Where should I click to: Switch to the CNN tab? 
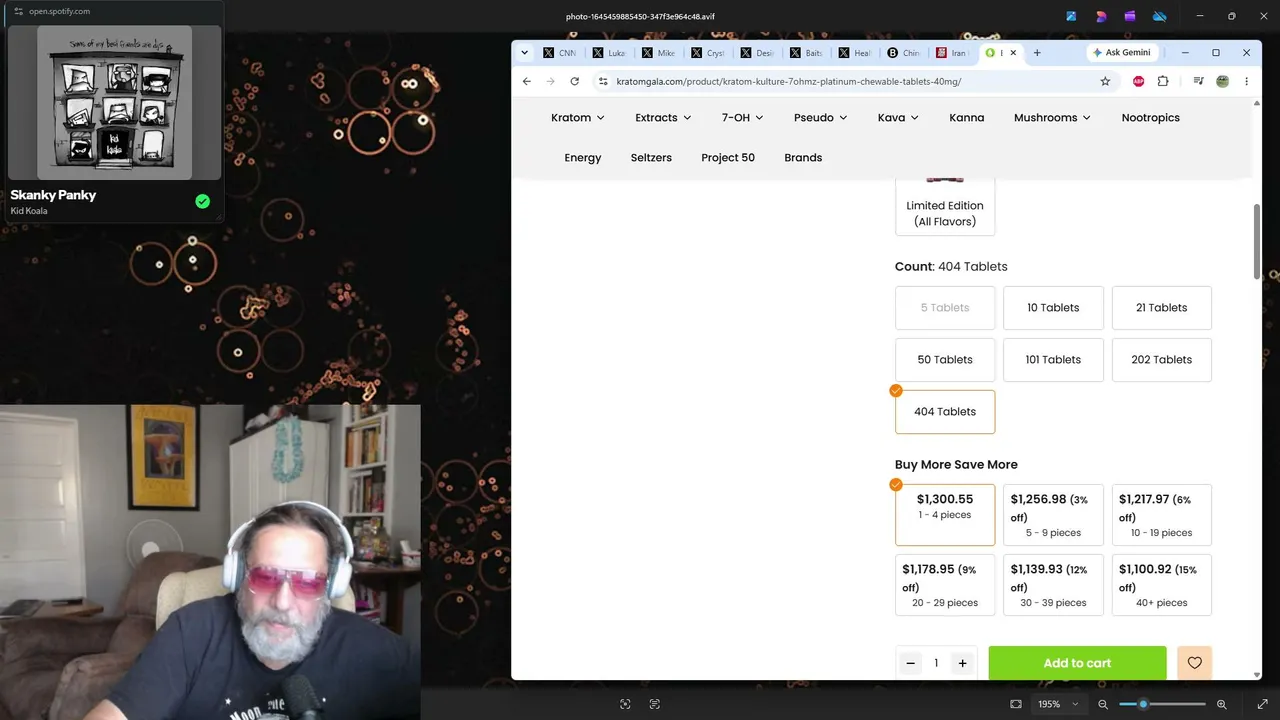click(561, 53)
